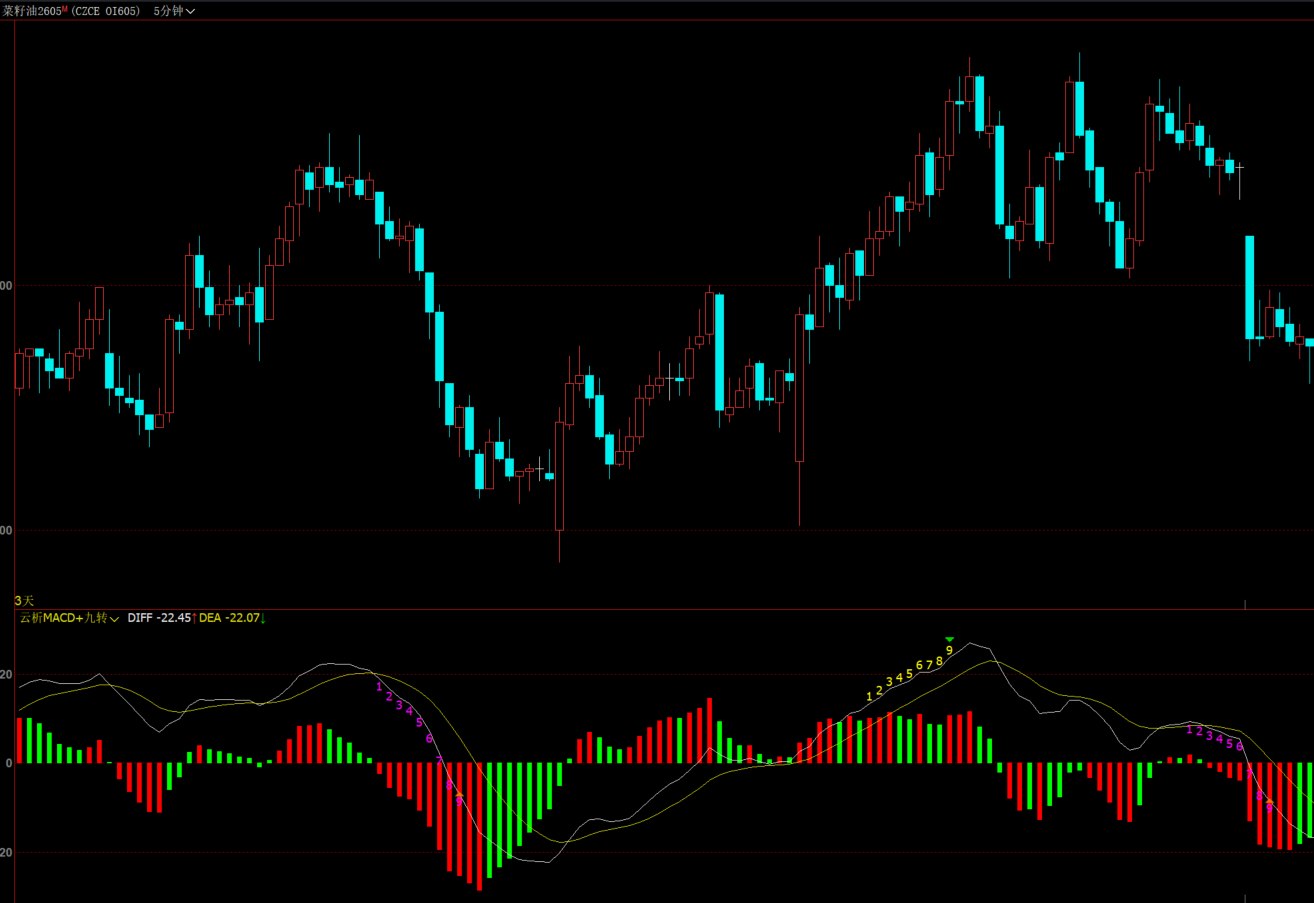Screen dimensions: 1314x903
Task: Click the green down arrow after DEA value
Action: (262, 618)
